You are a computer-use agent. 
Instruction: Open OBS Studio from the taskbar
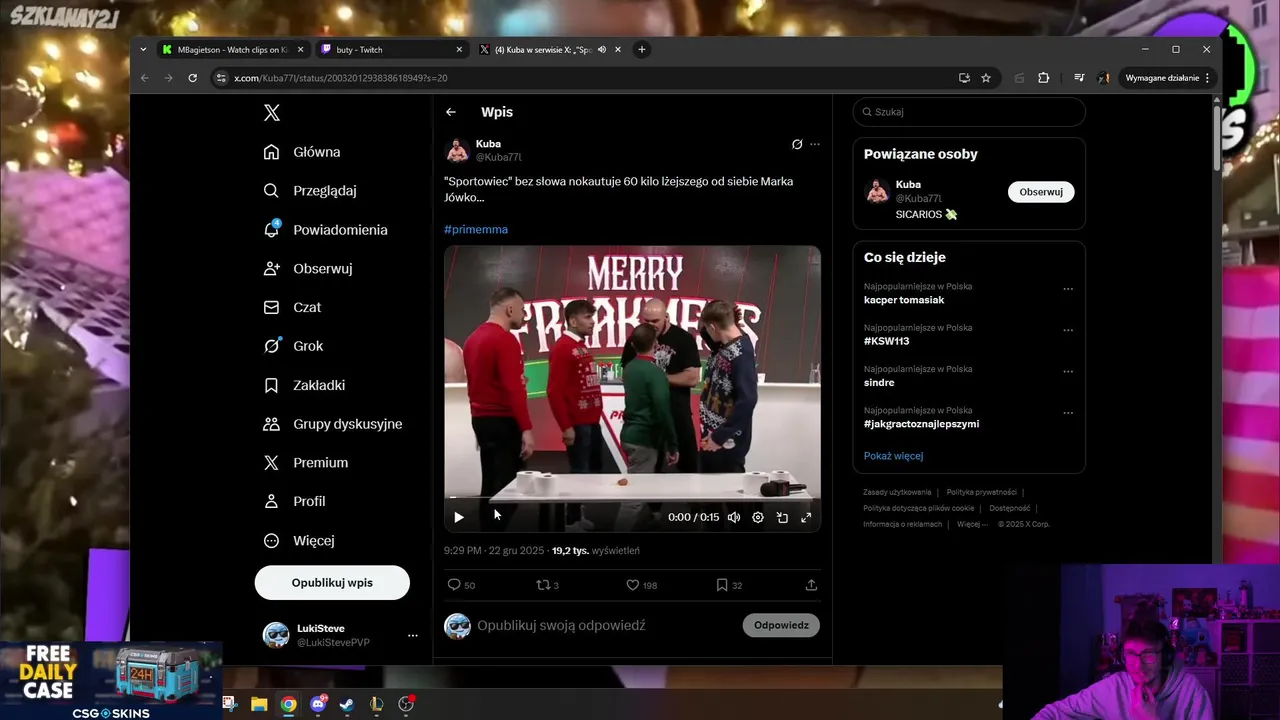[406, 704]
